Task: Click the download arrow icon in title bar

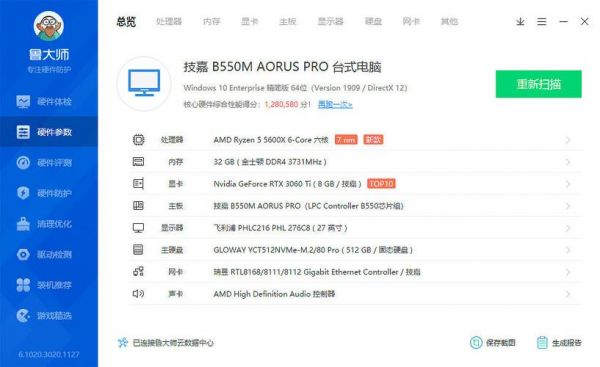Action: pos(520,22)
